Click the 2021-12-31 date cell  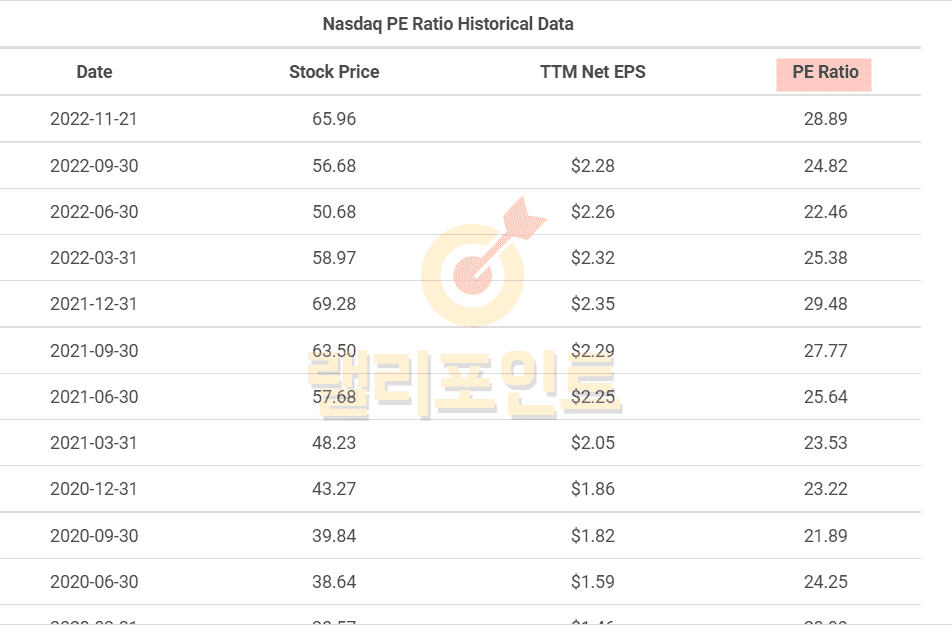tap(94, 304)
